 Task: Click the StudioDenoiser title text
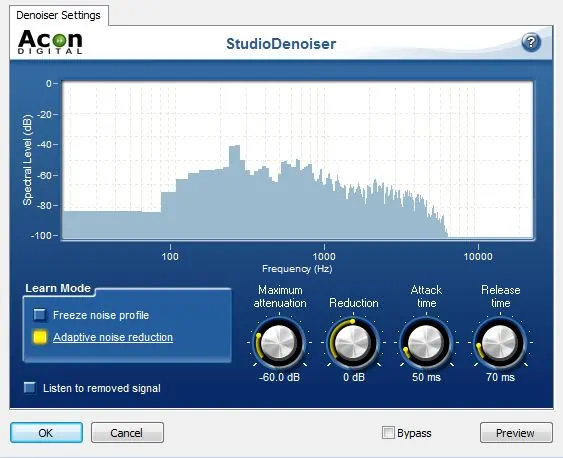[281, 44]
